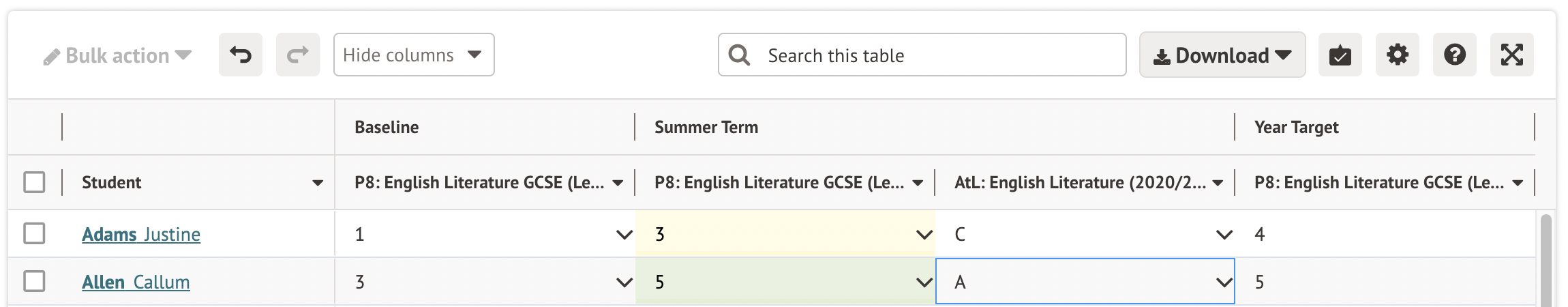Open the Hide columns dropdown

point(413,55)
